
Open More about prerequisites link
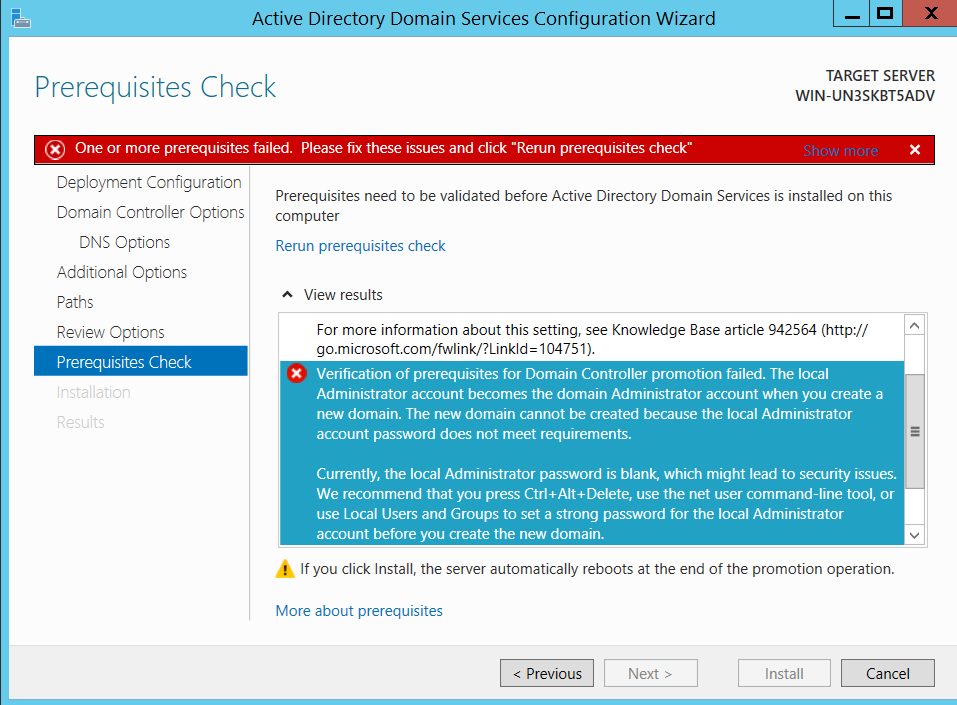[359, 611]
